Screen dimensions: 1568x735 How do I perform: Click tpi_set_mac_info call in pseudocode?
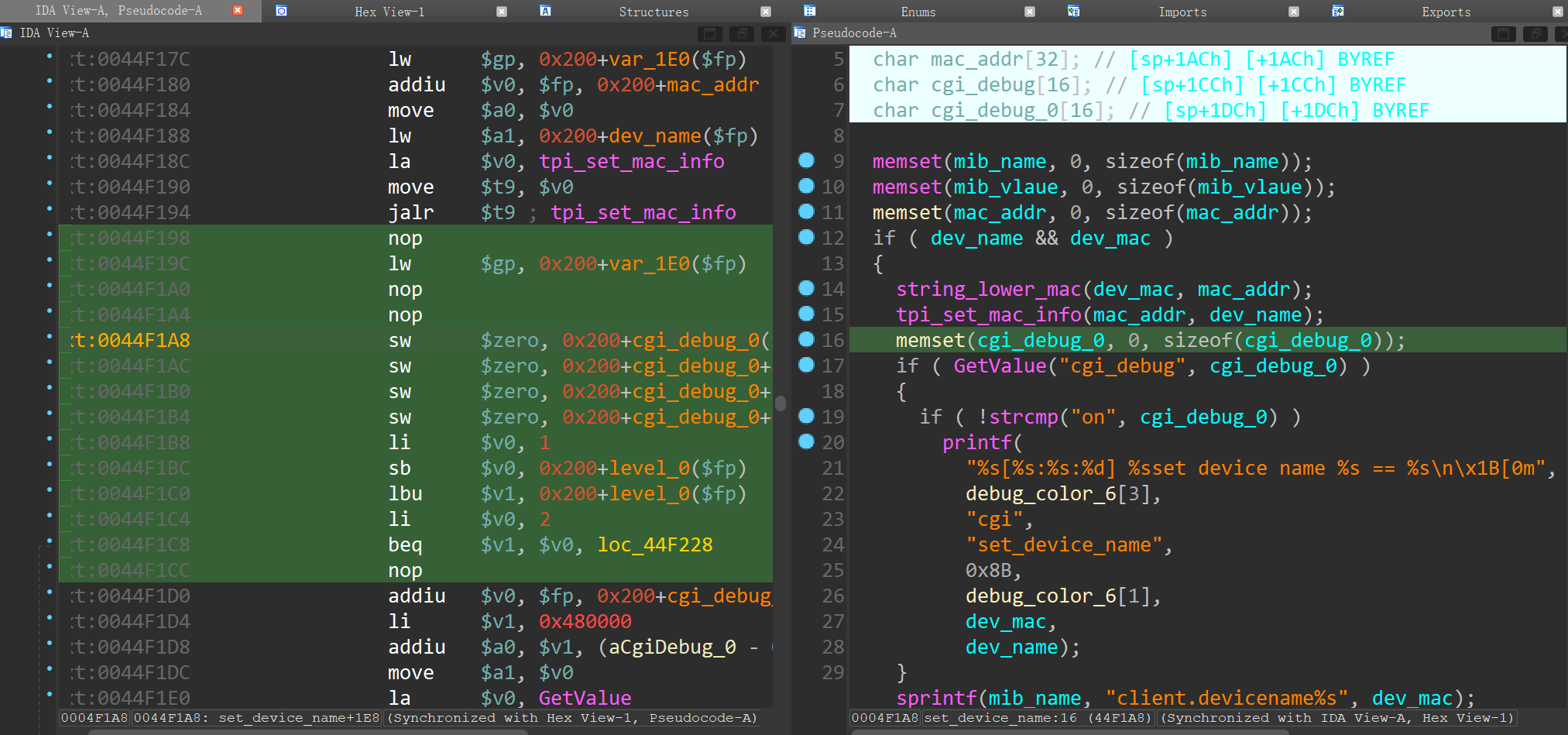[x=989, y=314]
